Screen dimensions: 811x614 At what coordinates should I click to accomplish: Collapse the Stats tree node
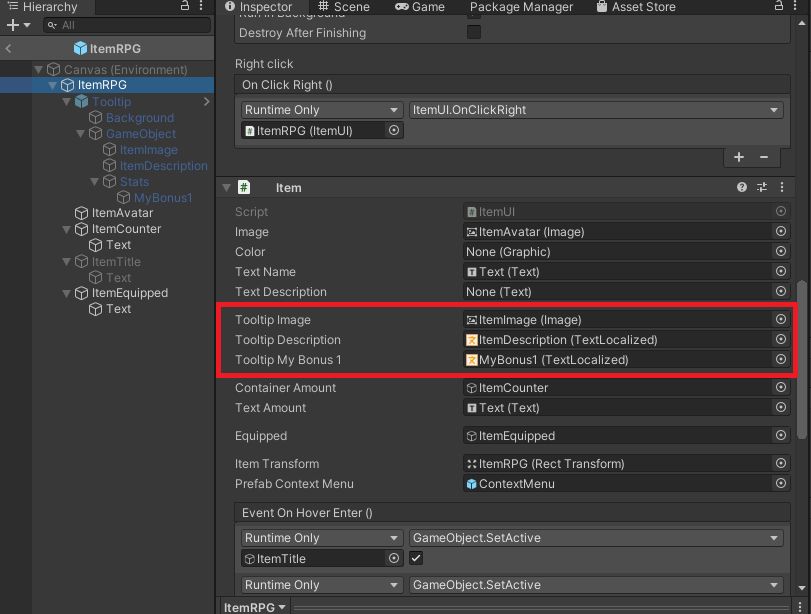pyautogui.click(x=94, y=182)
